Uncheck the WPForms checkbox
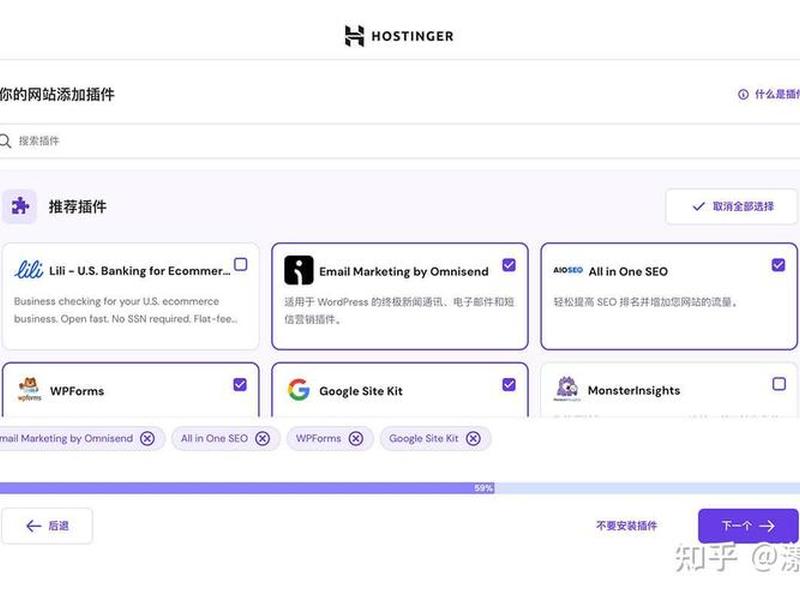This screenshot has height=600, width=800. [240, 384]
